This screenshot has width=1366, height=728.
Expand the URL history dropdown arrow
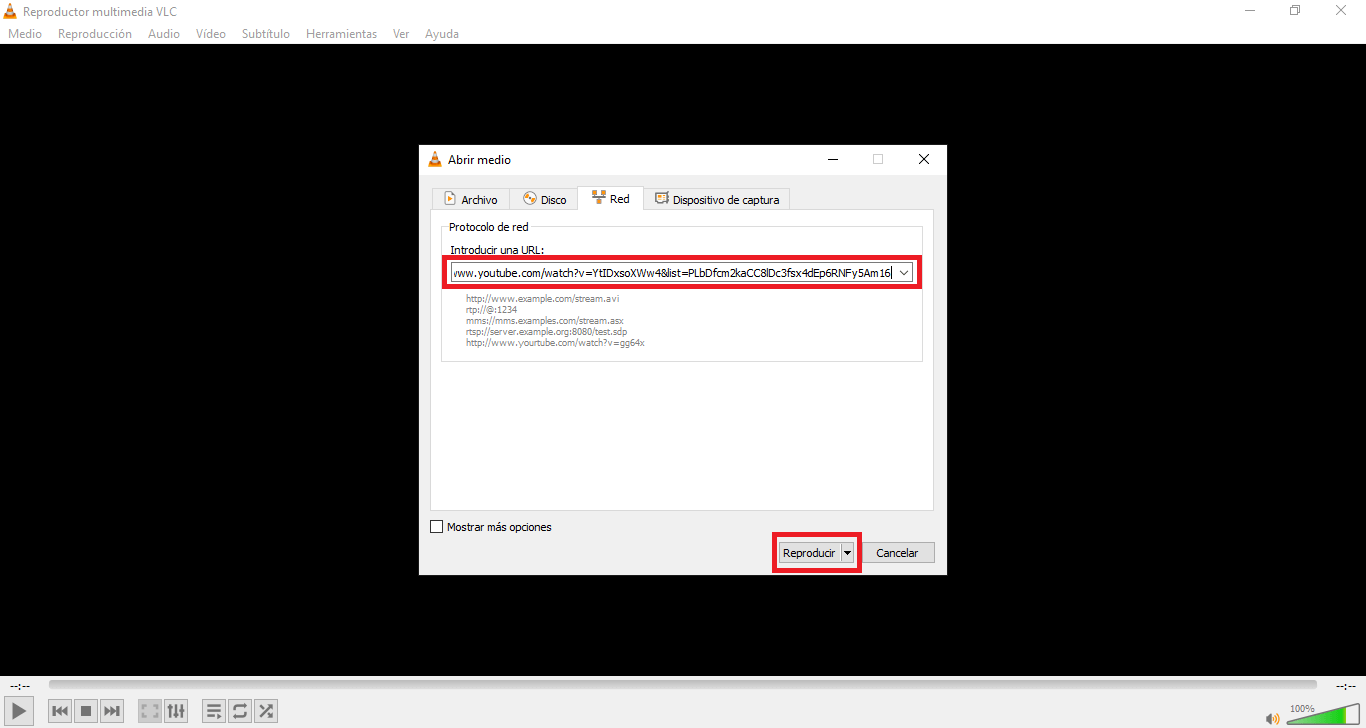[904, 273]
